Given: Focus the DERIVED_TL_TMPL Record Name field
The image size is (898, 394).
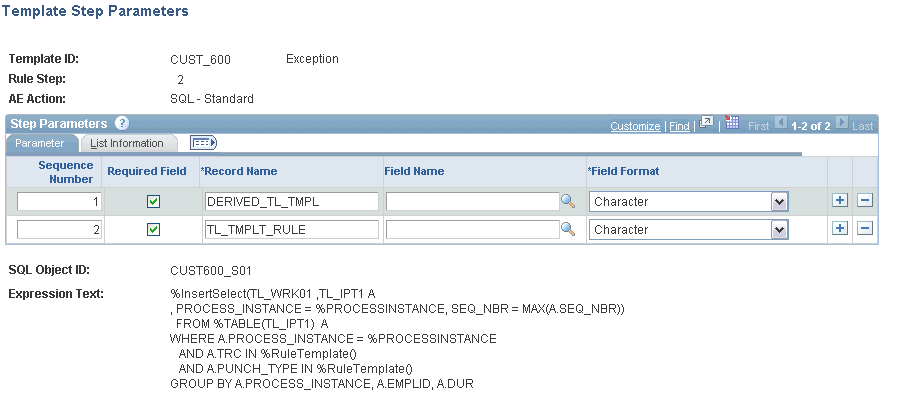Looking at the screenshot, I should click(x=292, y=202).
